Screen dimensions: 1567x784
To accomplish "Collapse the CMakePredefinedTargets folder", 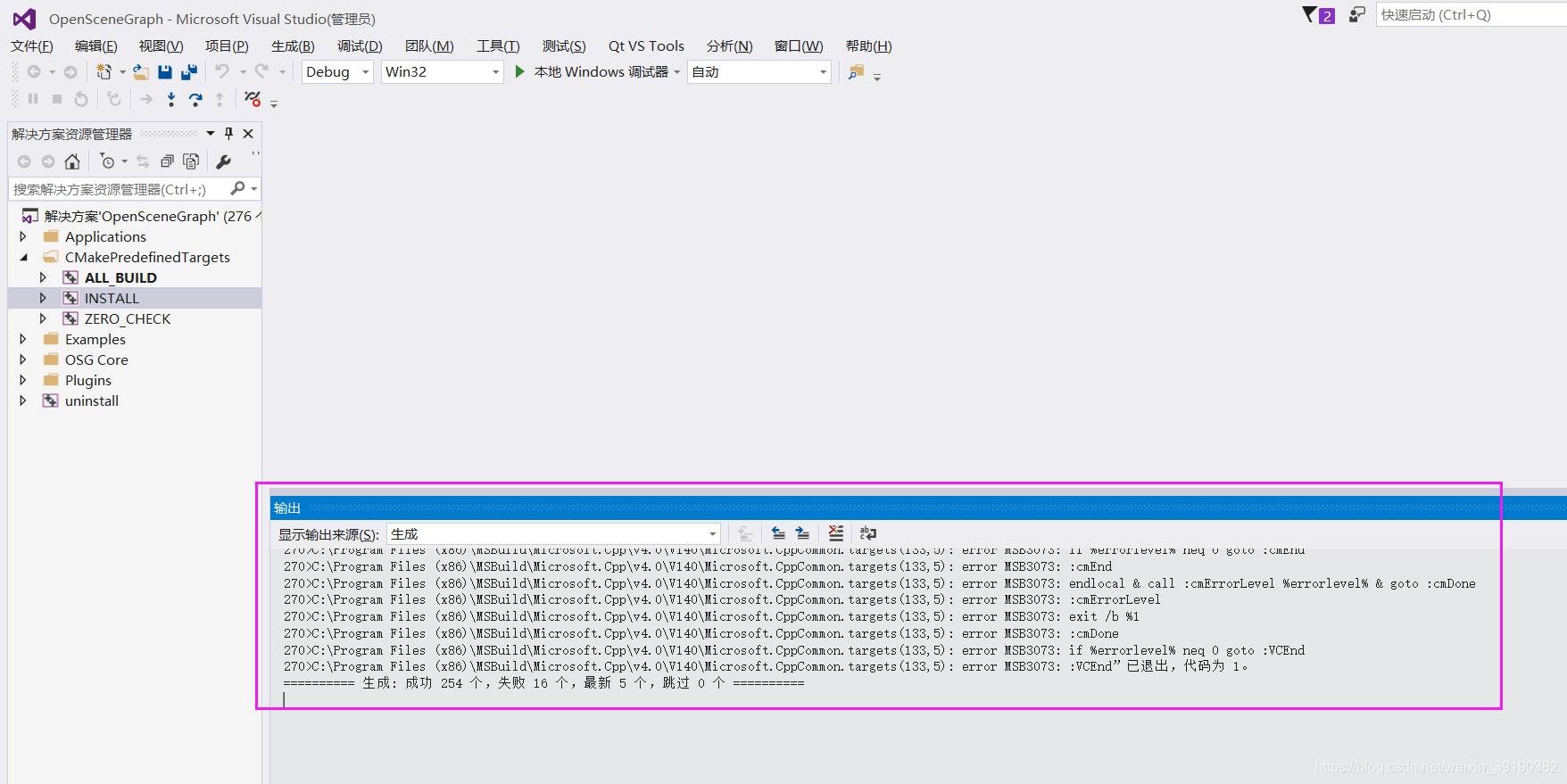I will [23, 257].
